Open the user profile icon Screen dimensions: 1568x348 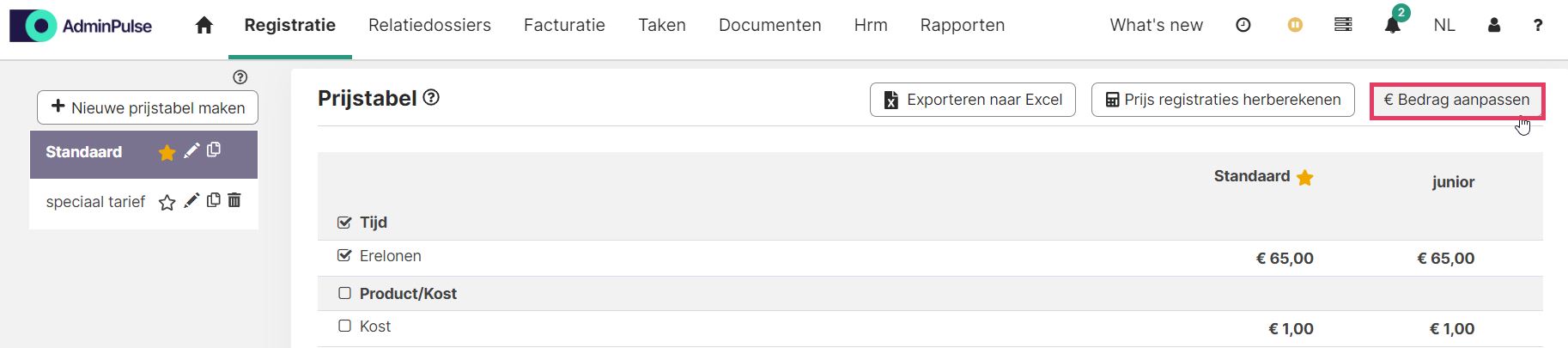pyautogui.click(x=1494, y=25)
